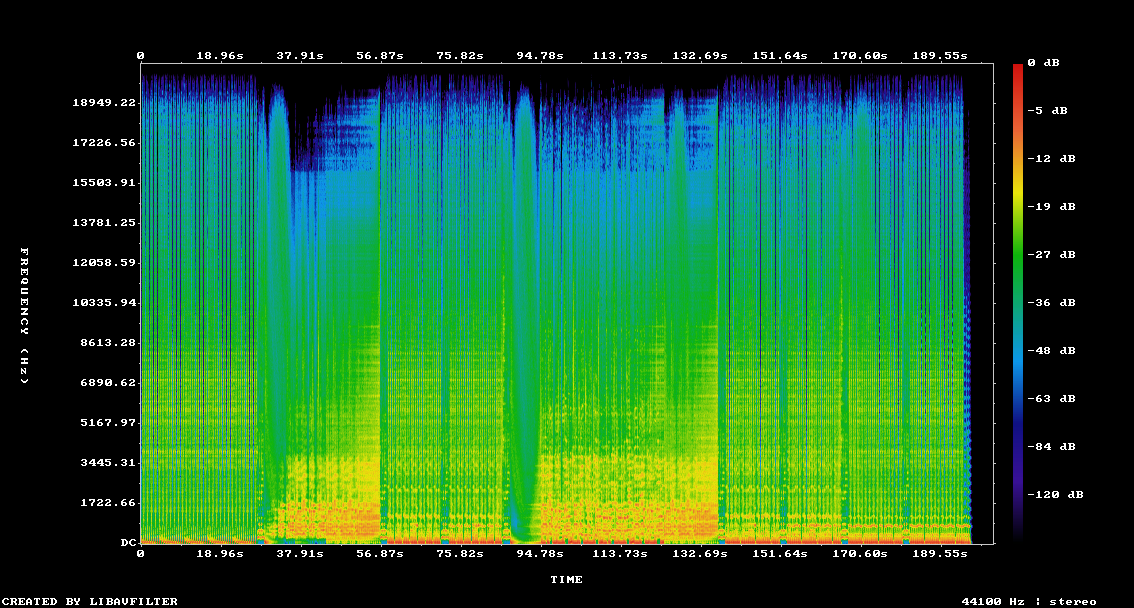Select the -48 dB legend label
The image size is (1134, 608).
point(1055,351)
